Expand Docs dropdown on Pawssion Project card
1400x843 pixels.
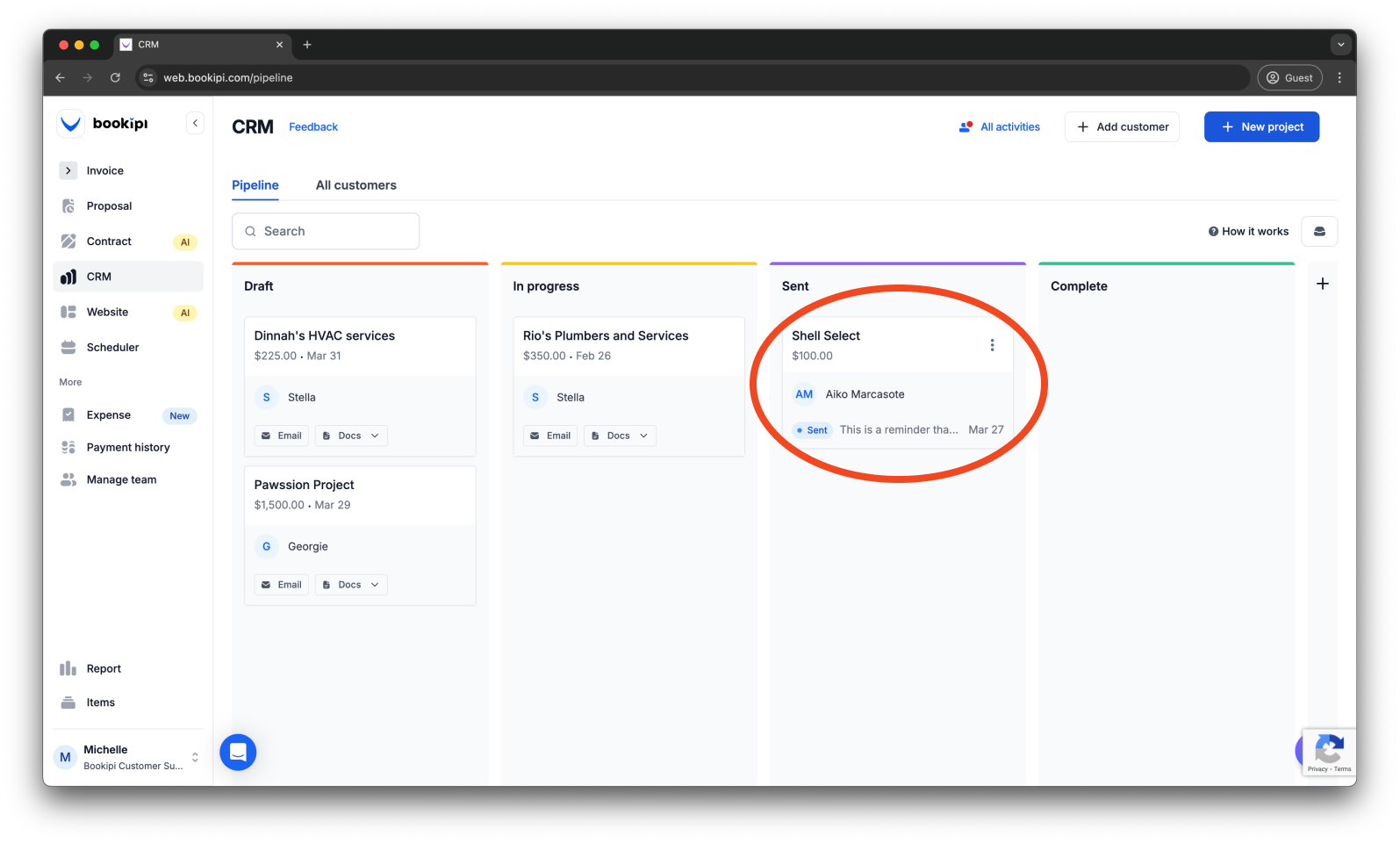coord(351,585)
